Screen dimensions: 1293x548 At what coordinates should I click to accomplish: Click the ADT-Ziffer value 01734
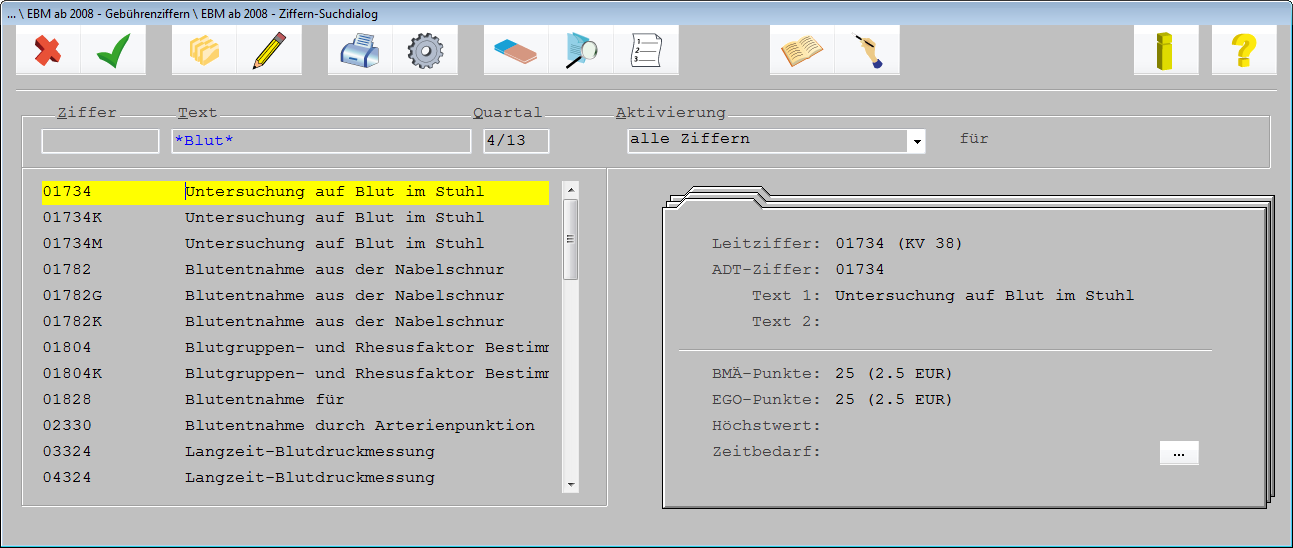click(x=860, y=270)
